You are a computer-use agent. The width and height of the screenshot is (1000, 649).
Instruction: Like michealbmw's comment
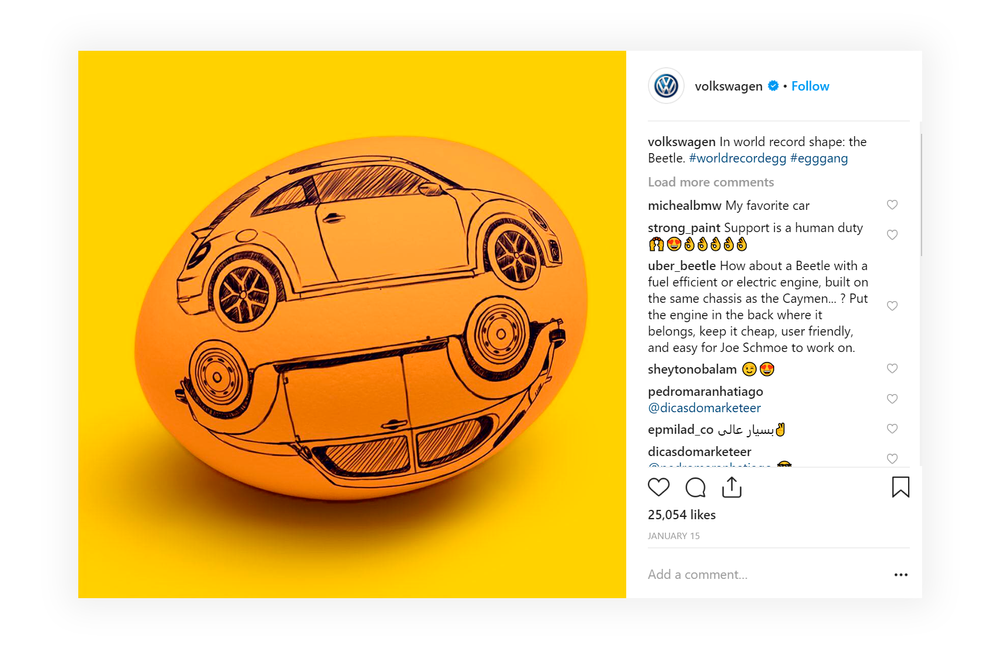pos(892,205)
